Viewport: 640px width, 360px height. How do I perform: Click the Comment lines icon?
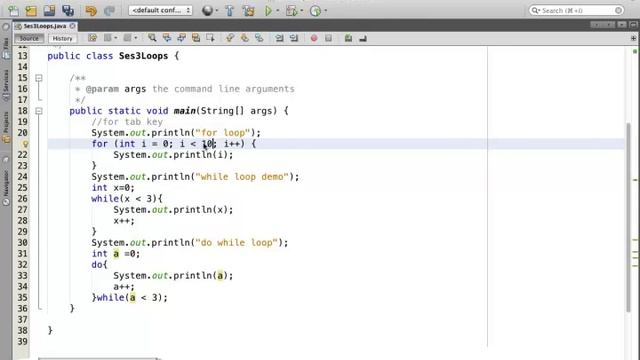click(x=348, y=38)
